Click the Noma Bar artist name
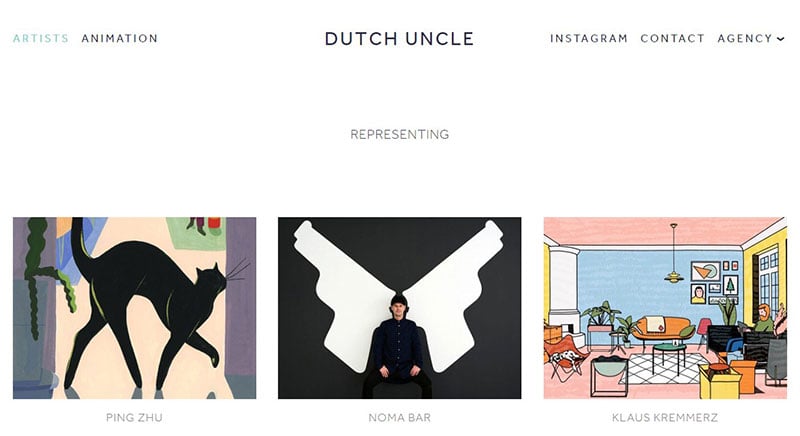Screen dimensions: 800x436 tap(399, 418)
